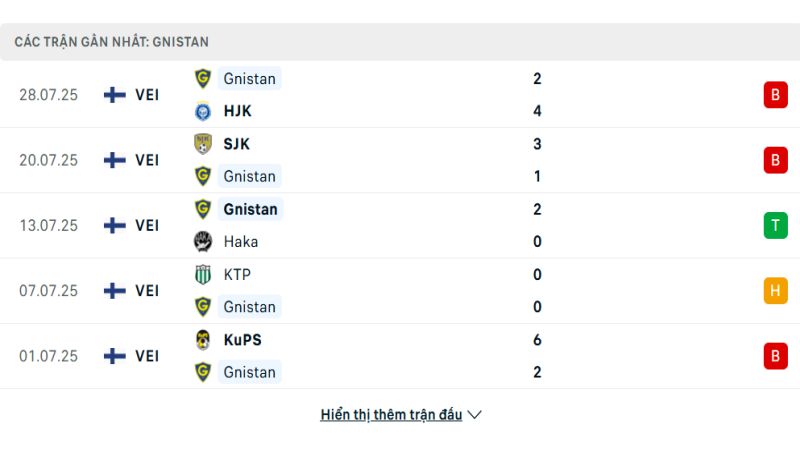Click Finland flag in 01.07.25 row

coord(115,356)
